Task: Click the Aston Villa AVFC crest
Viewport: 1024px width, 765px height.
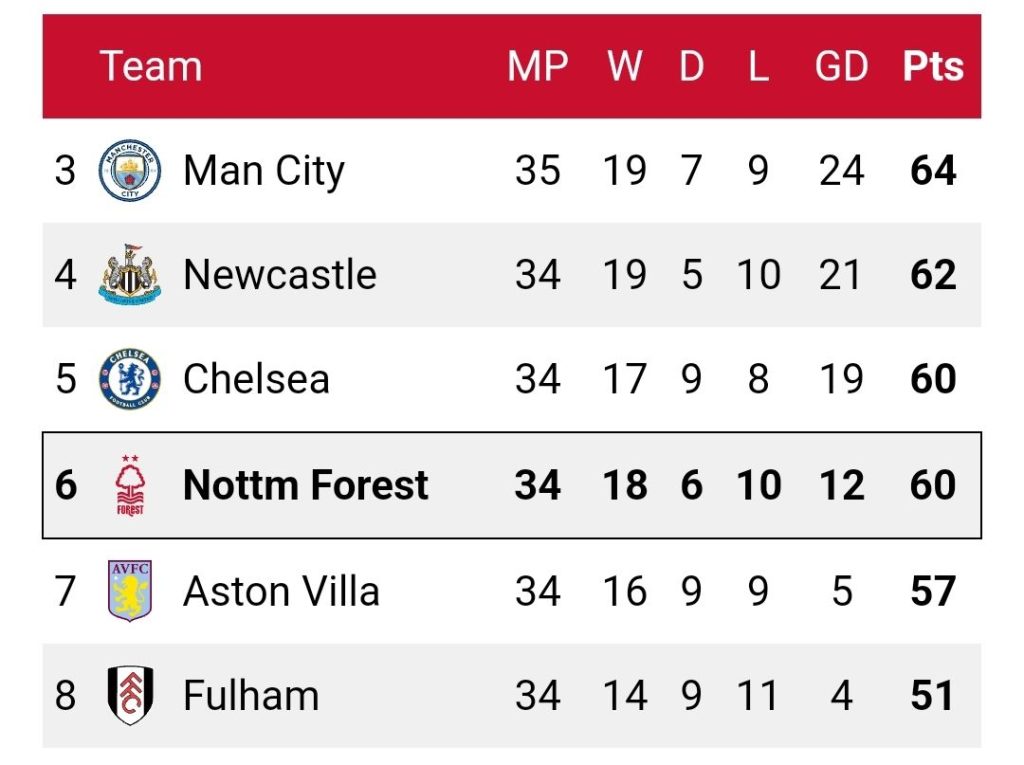Action: point(130,591)
